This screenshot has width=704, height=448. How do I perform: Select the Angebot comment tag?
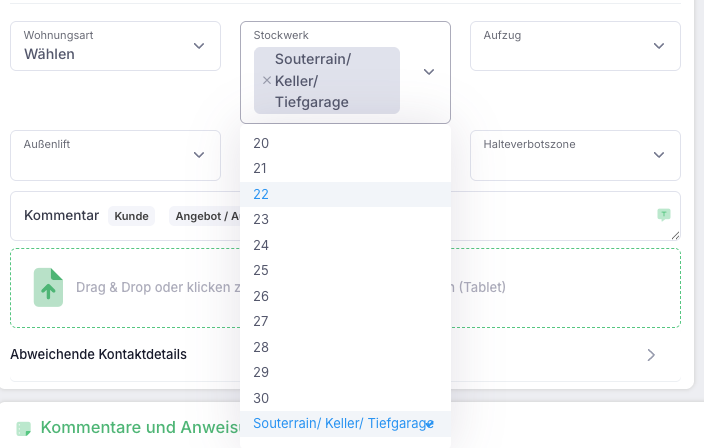(x=205, y=216)
